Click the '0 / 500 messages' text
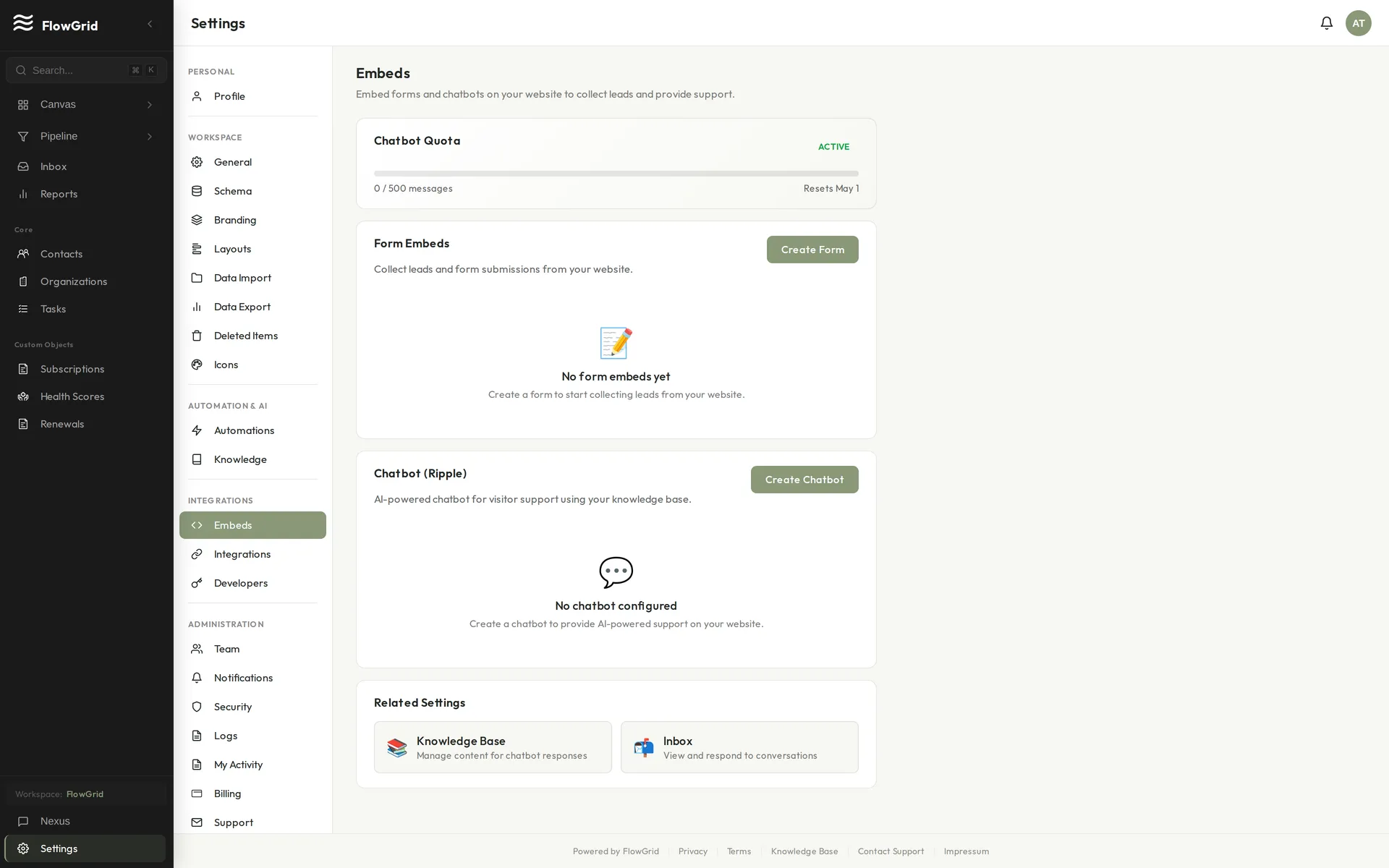Image resolution: width=1389 pixels, height=868 pixels. [413, 189]
